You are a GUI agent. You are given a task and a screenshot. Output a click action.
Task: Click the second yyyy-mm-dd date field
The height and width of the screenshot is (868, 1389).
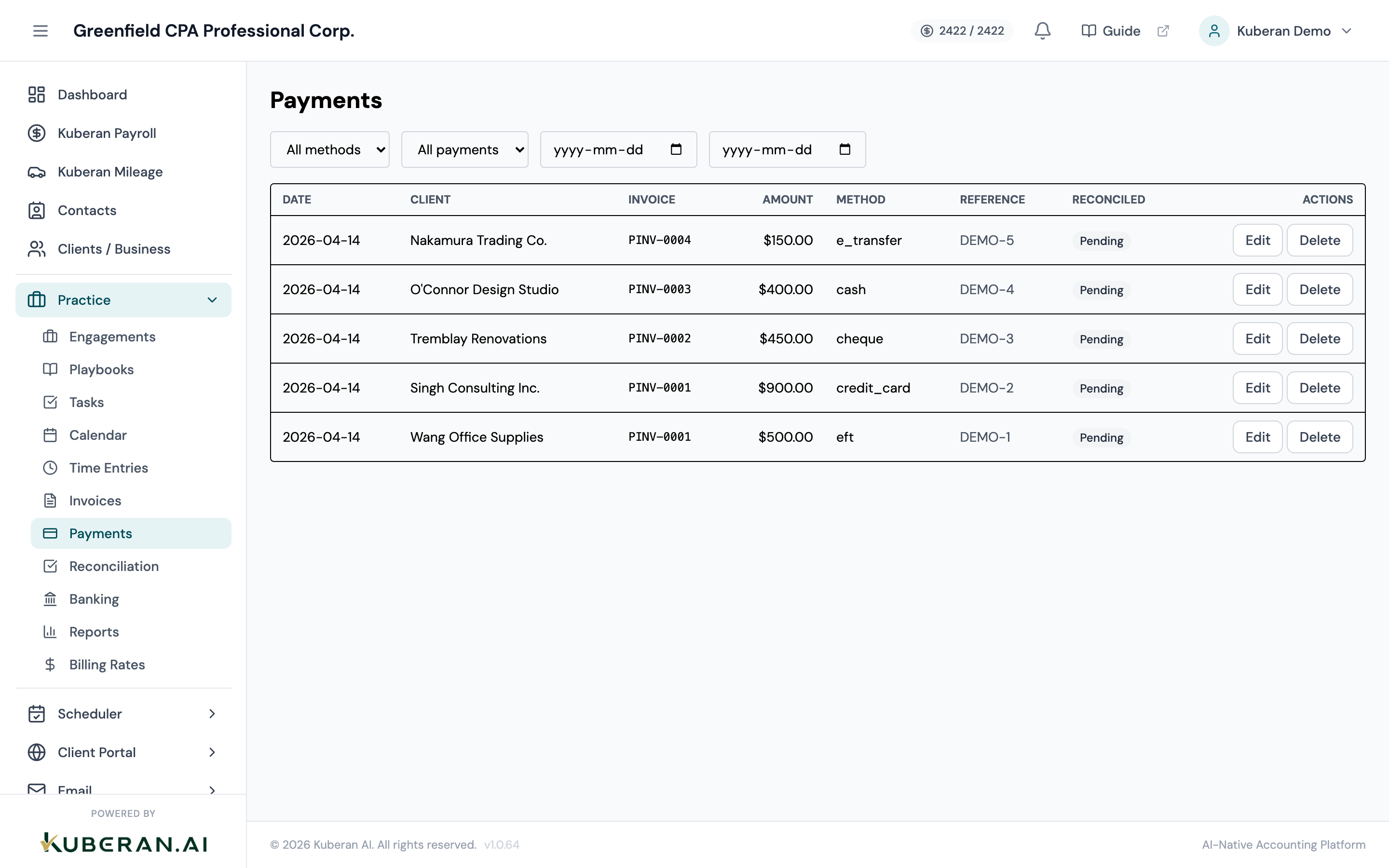[787, 149]
